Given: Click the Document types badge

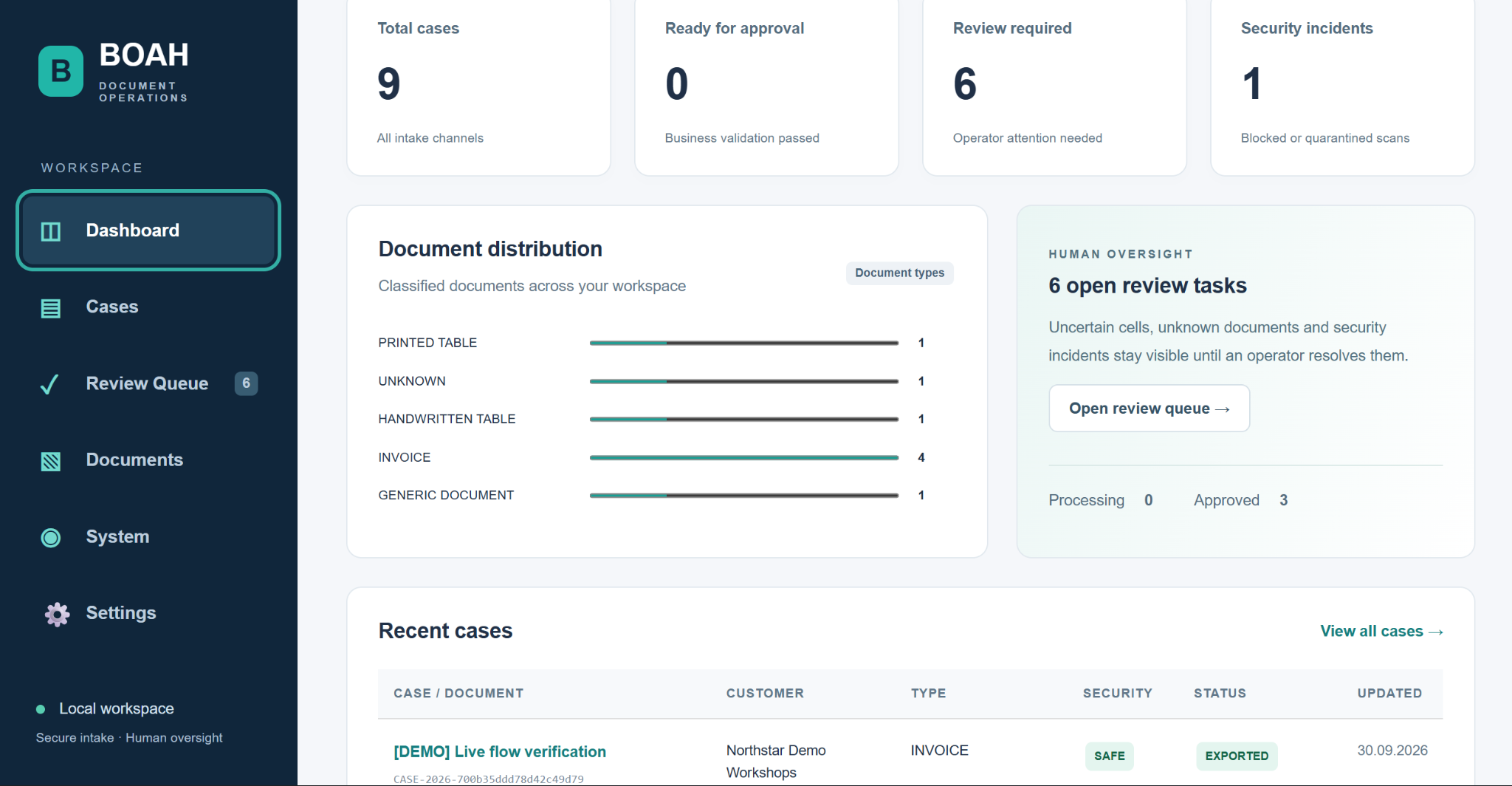Looking at the screenshot, I should 899,273.
